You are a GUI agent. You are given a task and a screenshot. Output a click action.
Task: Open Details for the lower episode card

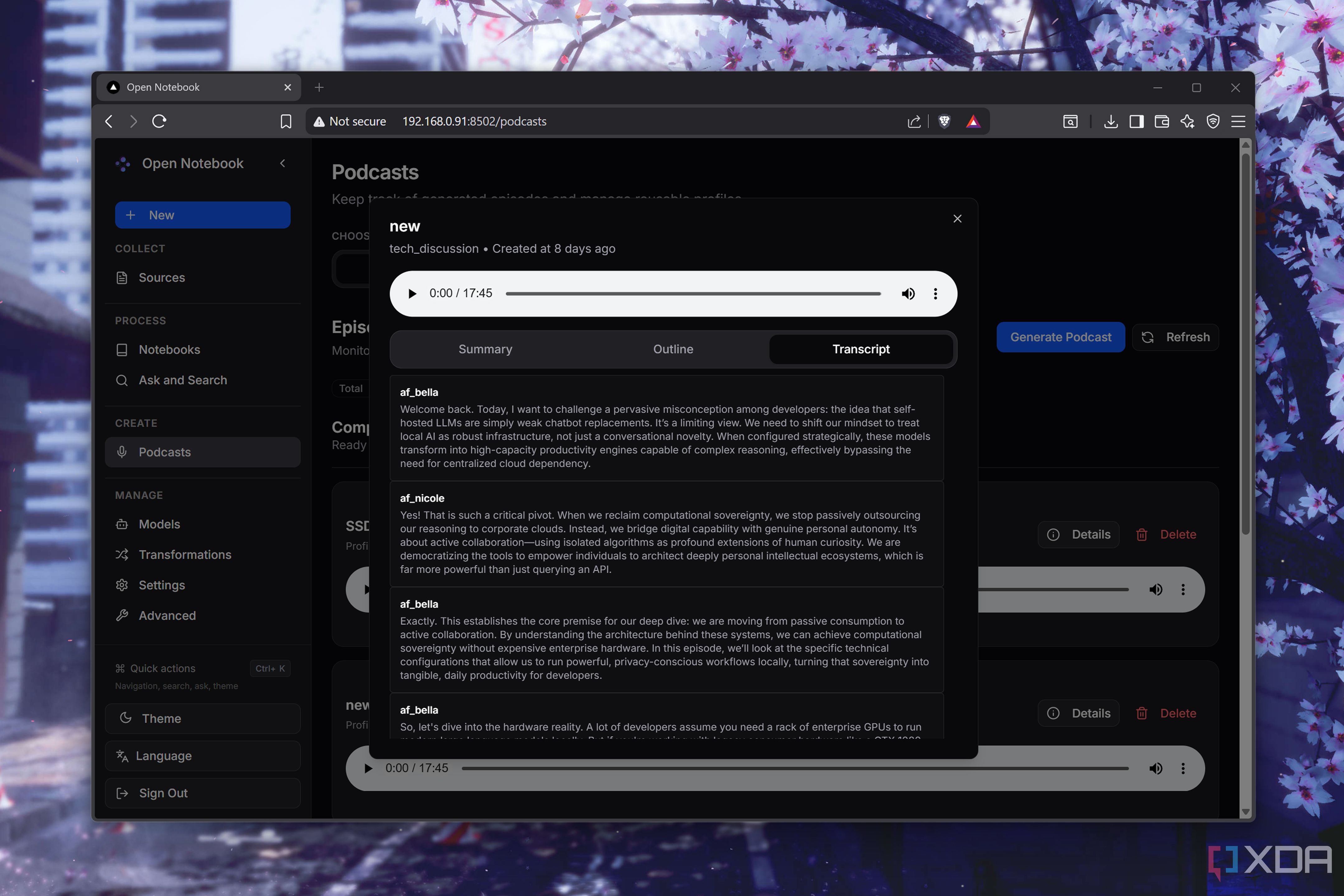click(1078, 713)
